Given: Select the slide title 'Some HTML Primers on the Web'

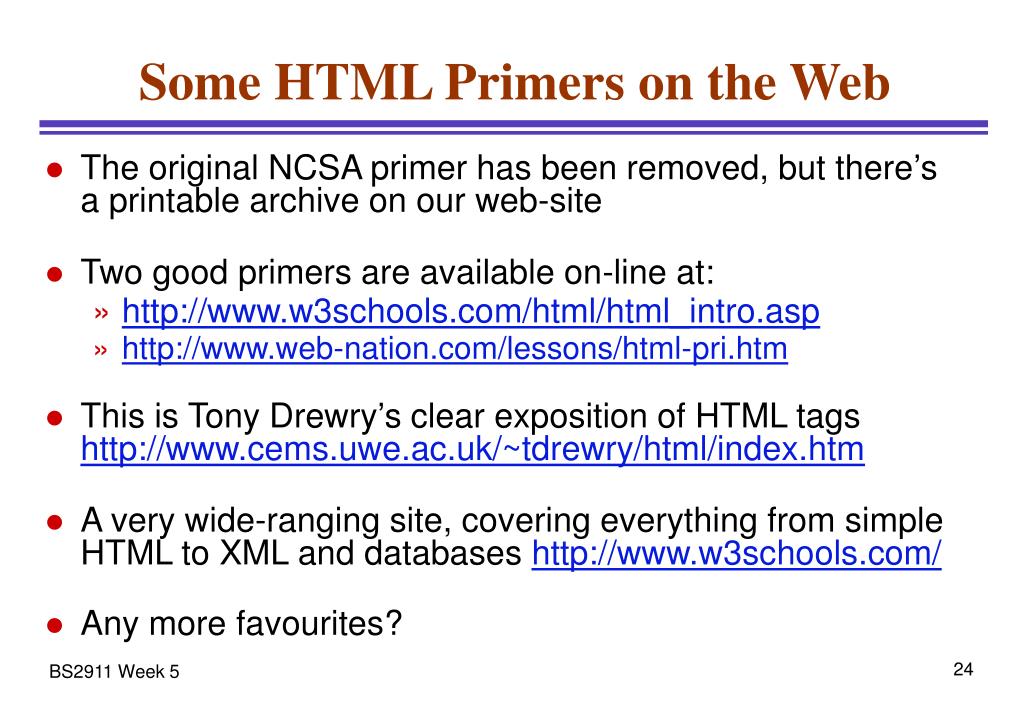Looking at the screenshot, I should coord(514,82).
